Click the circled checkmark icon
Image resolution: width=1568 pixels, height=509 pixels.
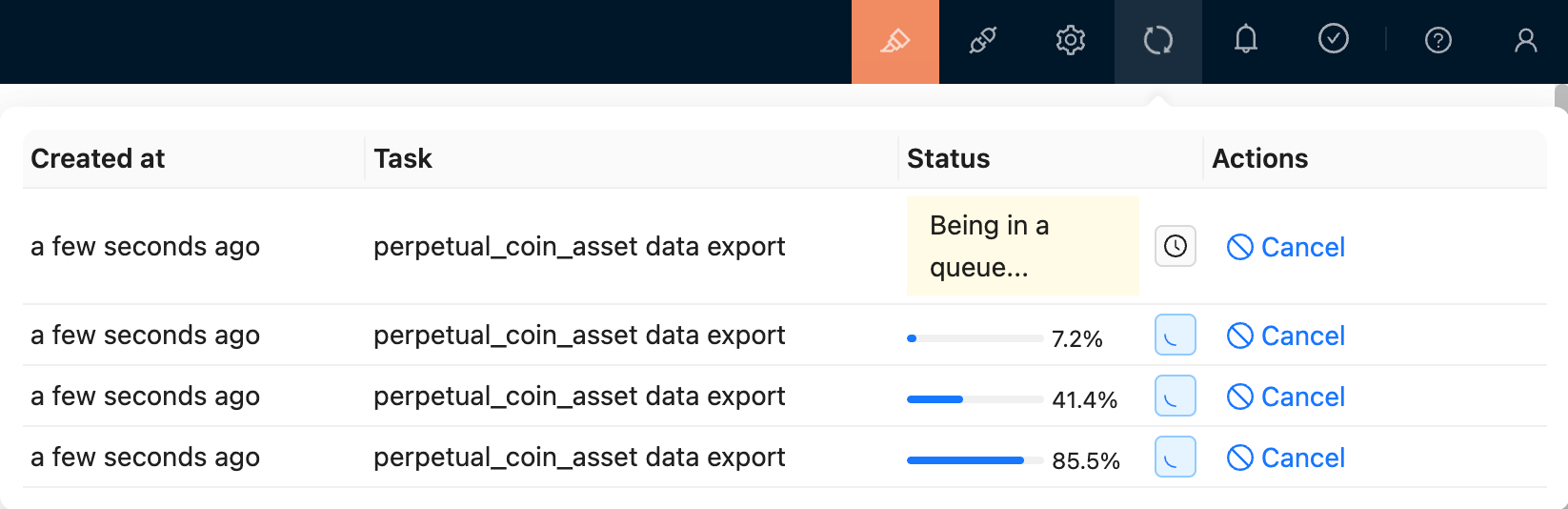[x=1334, y=39]
